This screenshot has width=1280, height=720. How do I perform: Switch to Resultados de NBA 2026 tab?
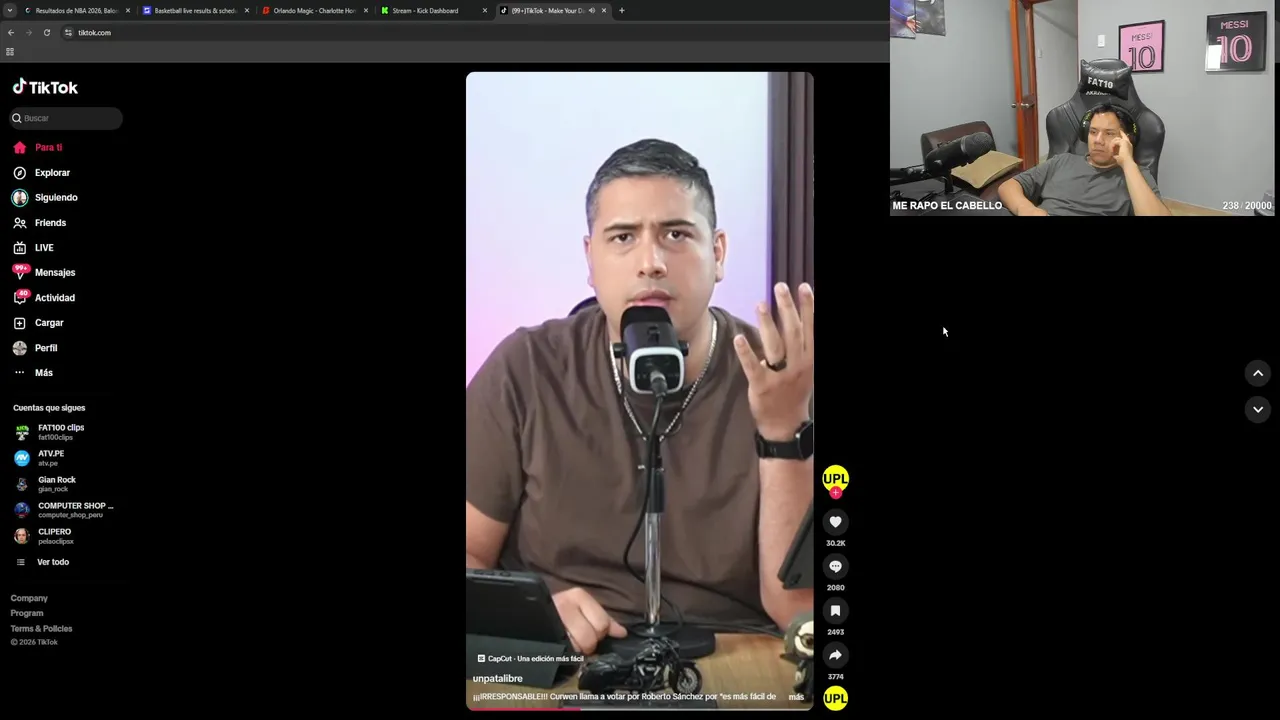tap(76, 10)
